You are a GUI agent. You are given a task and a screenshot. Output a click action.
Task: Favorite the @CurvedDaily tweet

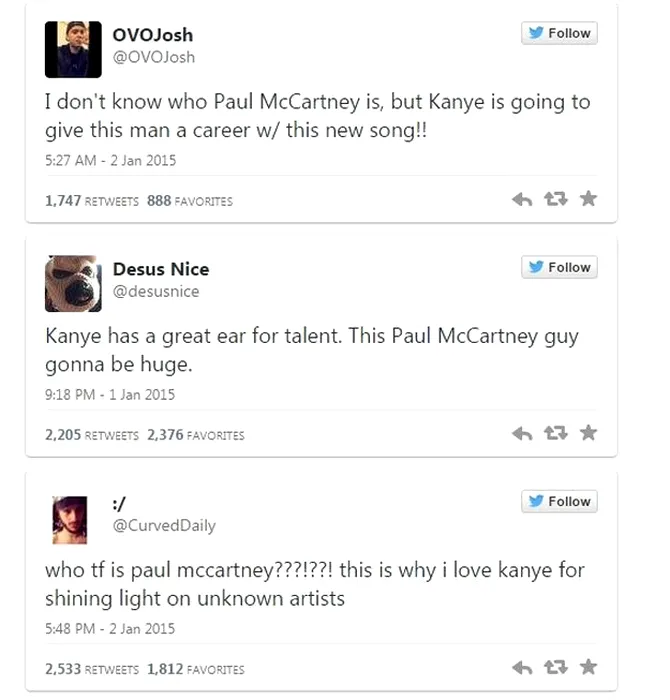(588, 668)
